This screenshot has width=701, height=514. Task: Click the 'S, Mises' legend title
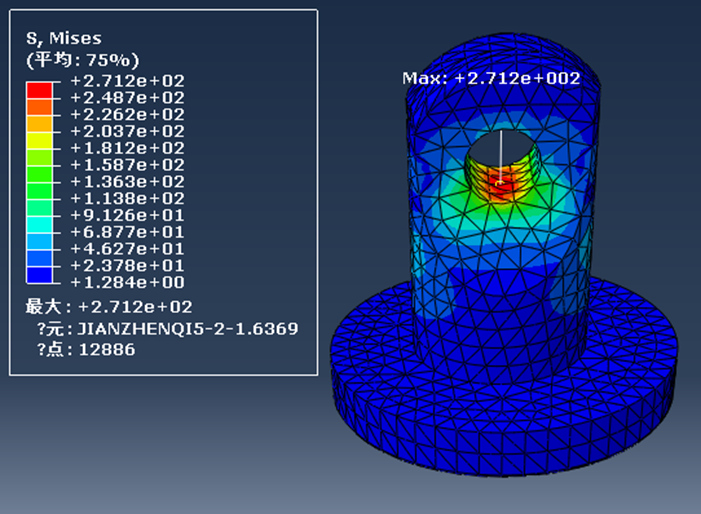[x=63, y=38]
